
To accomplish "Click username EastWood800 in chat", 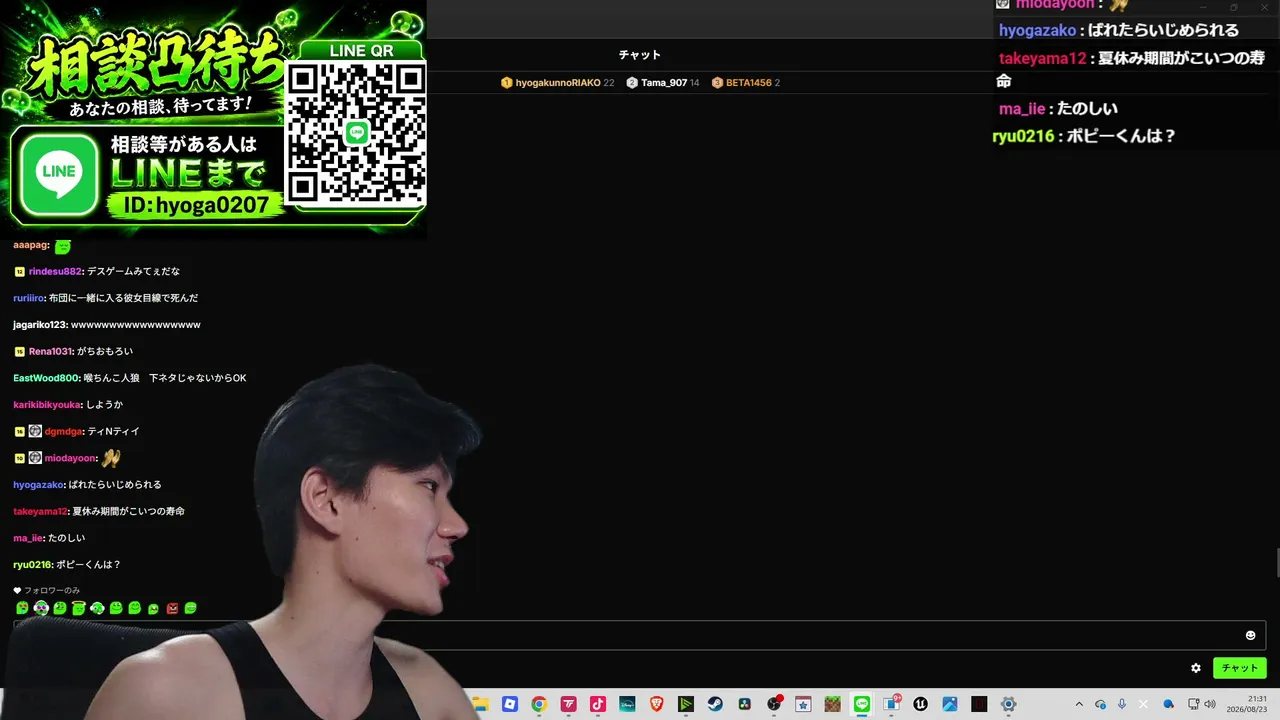I will coord(45,378).
